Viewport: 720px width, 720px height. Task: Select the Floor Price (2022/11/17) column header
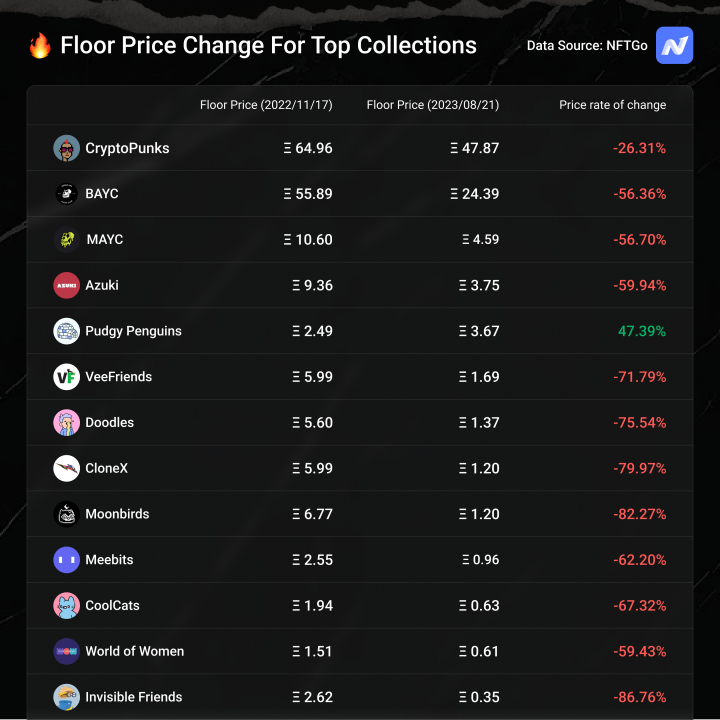[266, 105]
